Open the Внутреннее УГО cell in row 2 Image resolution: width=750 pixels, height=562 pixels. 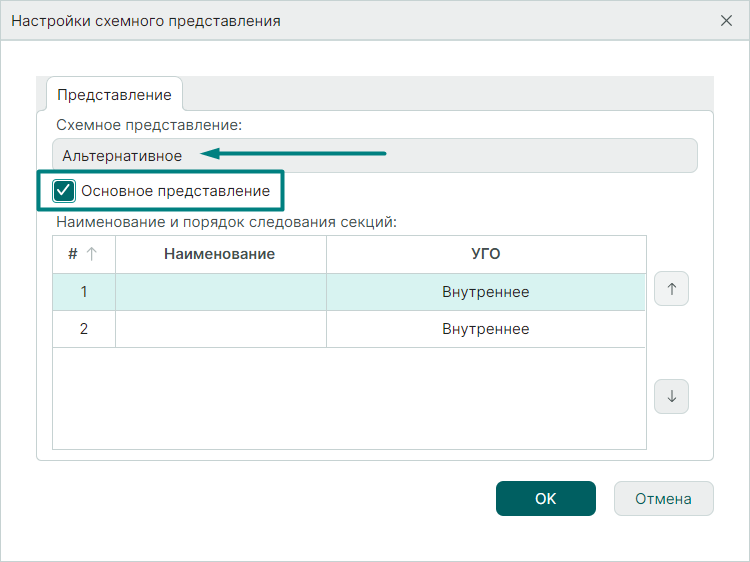485,329
